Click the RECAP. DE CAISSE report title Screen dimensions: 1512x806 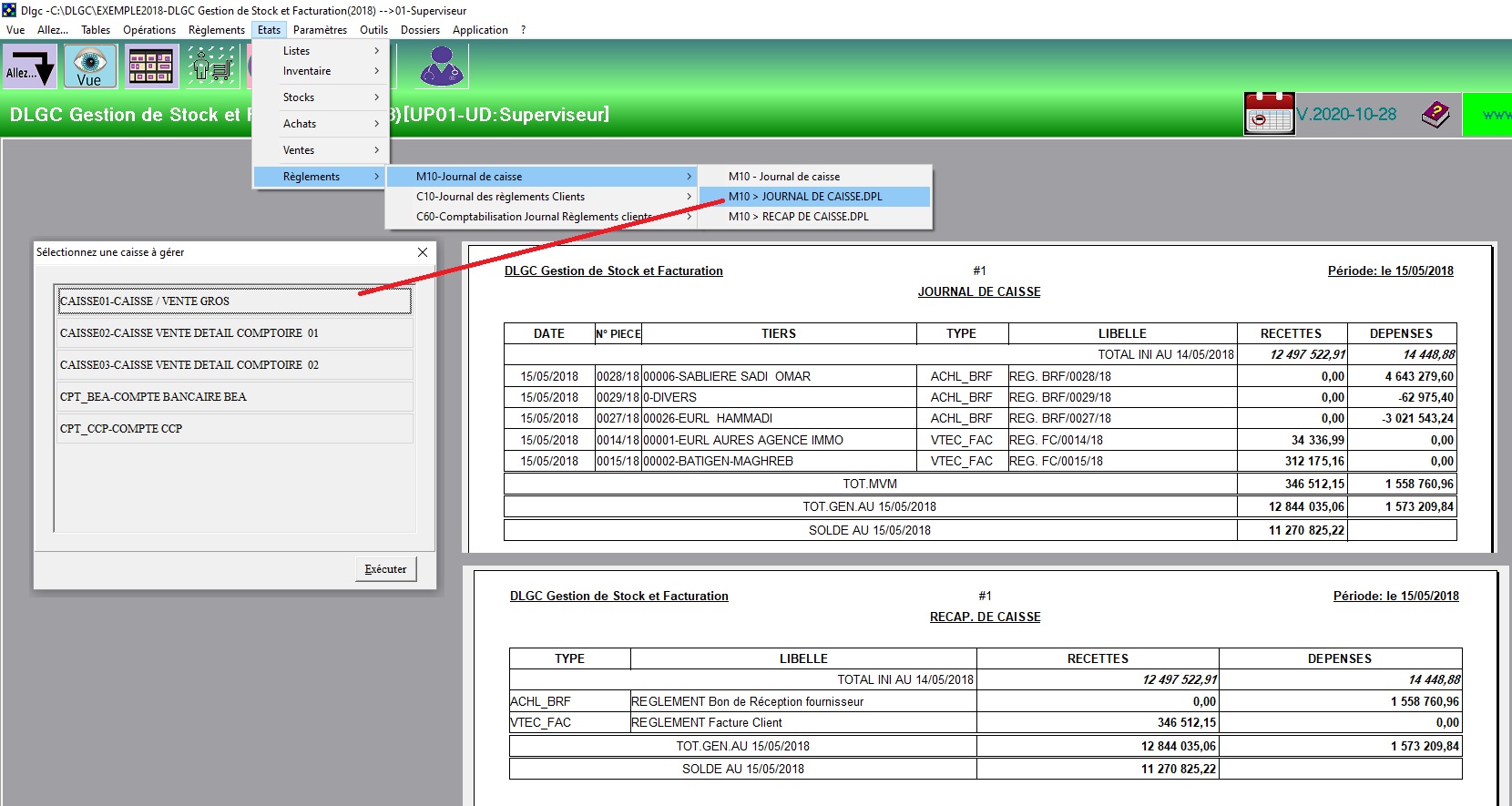point(986,617)
